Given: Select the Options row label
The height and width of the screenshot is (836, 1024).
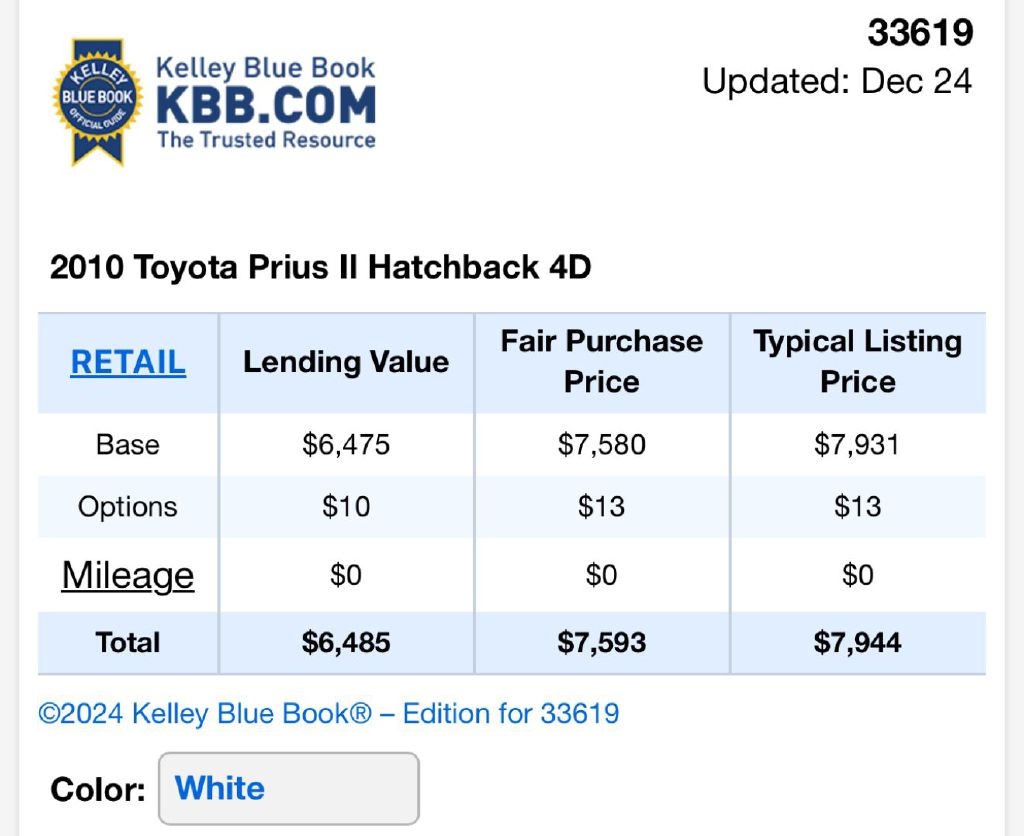Looking at the screenshot, I should pos(128,506).
